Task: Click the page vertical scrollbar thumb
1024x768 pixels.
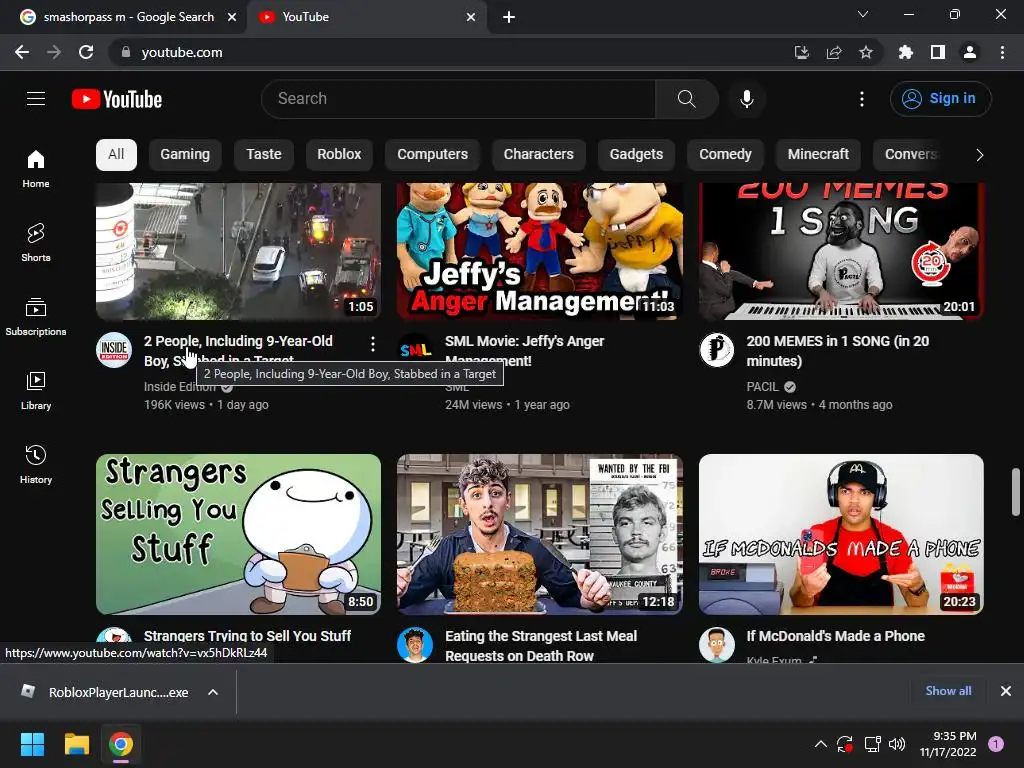Action: [x=1016, y=491]
